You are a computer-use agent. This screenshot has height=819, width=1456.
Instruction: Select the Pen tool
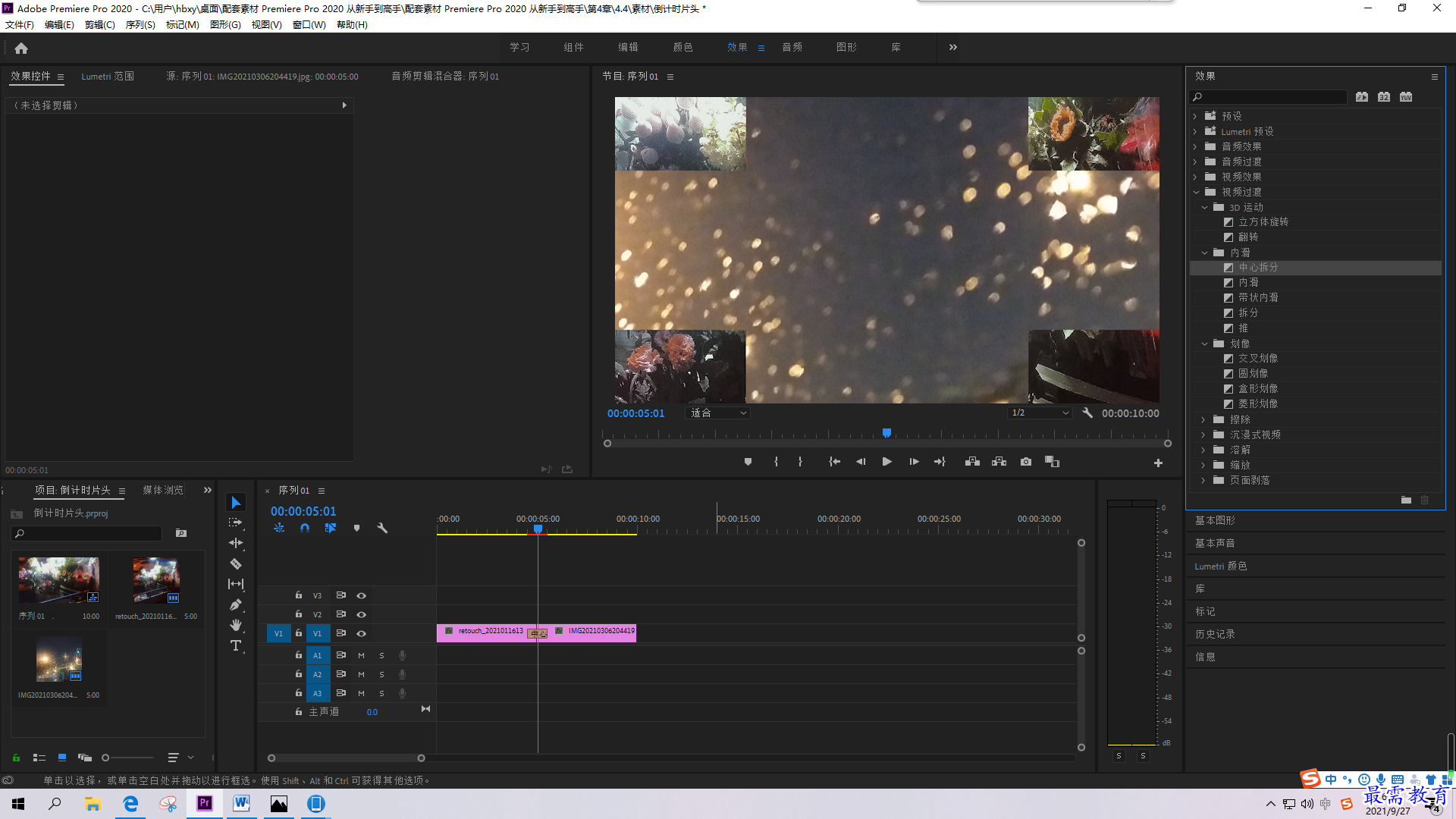[x=236, y=604]
